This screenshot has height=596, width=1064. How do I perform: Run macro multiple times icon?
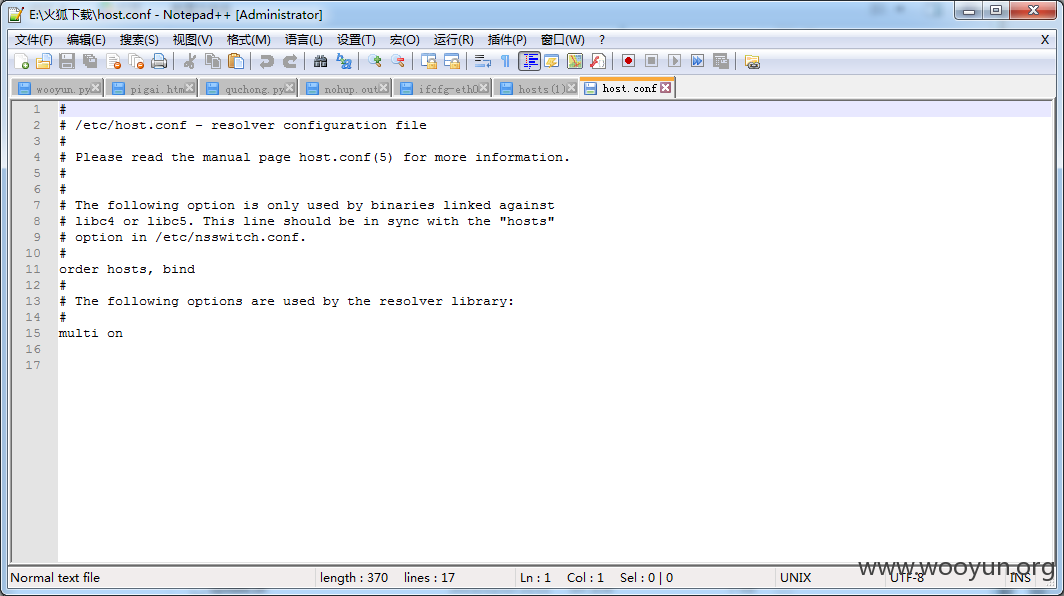[698, 62]
